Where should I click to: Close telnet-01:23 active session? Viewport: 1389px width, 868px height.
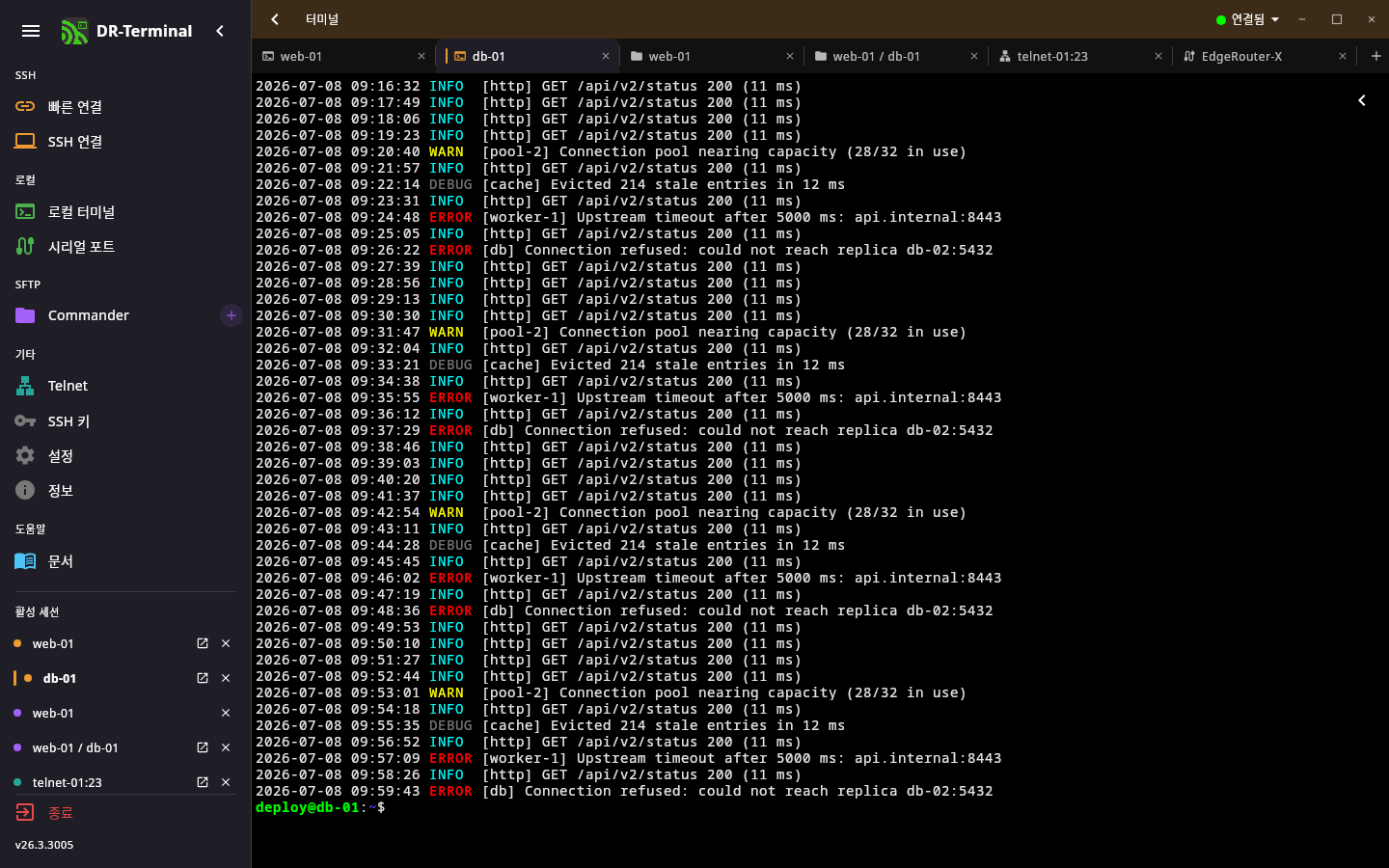click(x=226, y=782)
